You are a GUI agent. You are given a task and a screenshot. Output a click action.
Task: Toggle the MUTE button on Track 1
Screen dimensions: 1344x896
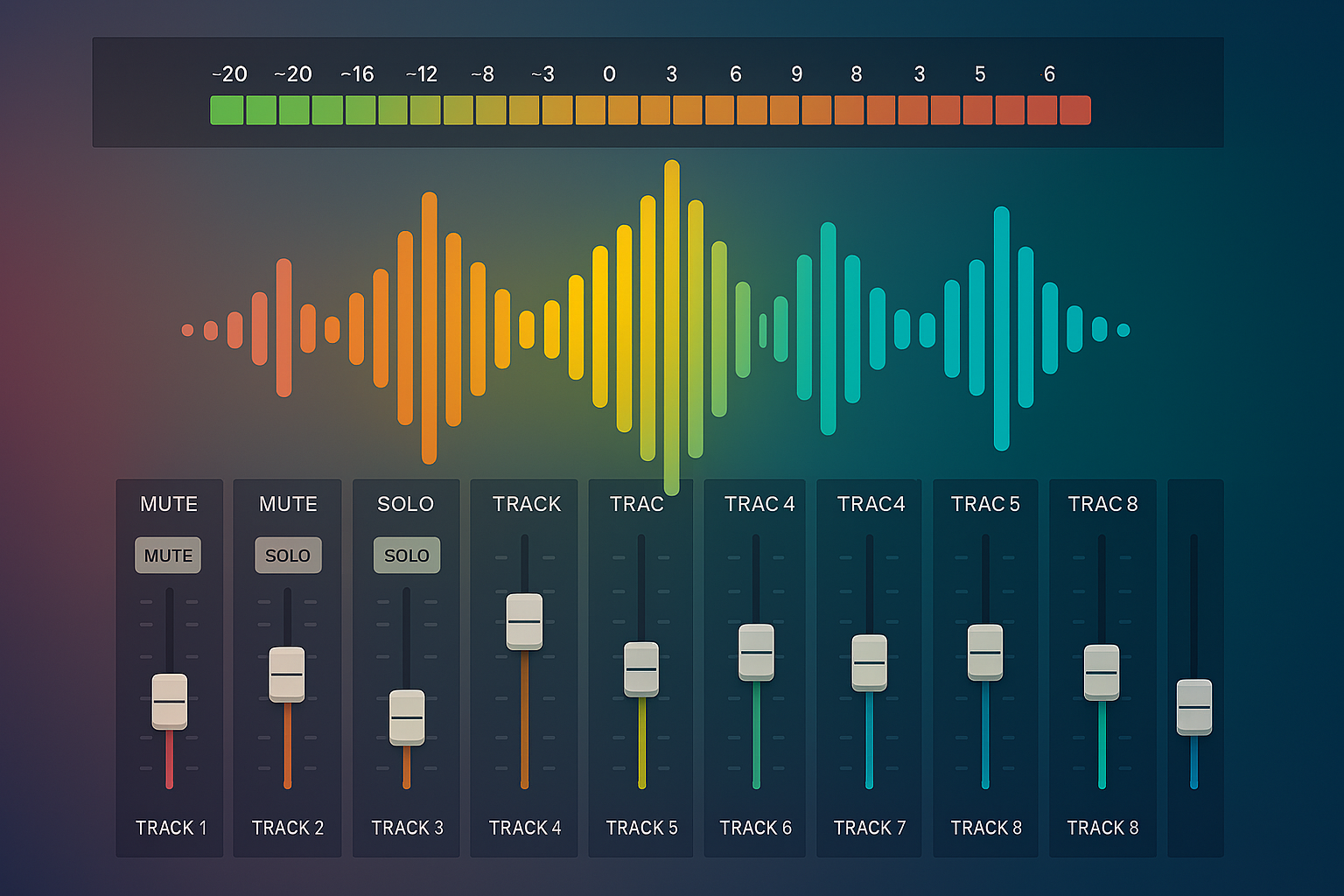[x=168, y=556]
